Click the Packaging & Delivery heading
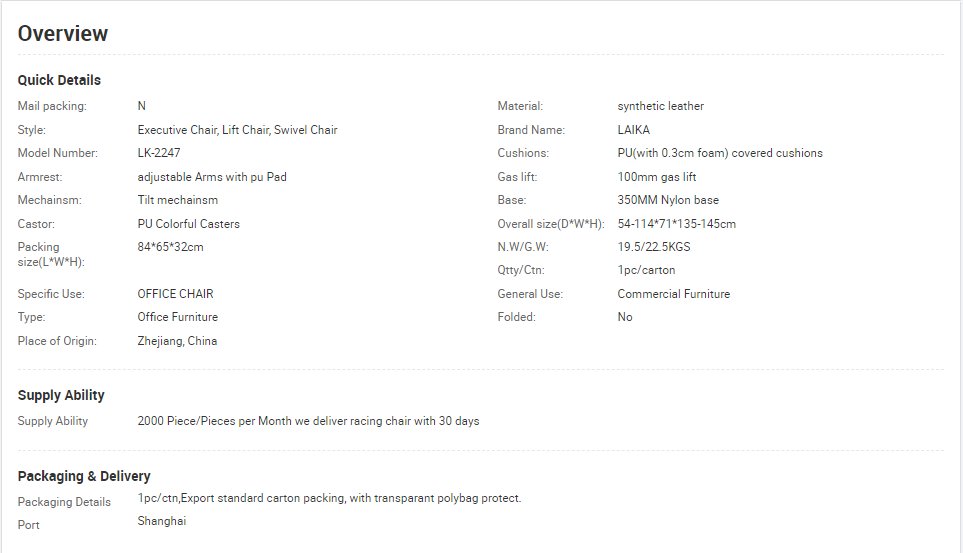 tap(84, 476)
